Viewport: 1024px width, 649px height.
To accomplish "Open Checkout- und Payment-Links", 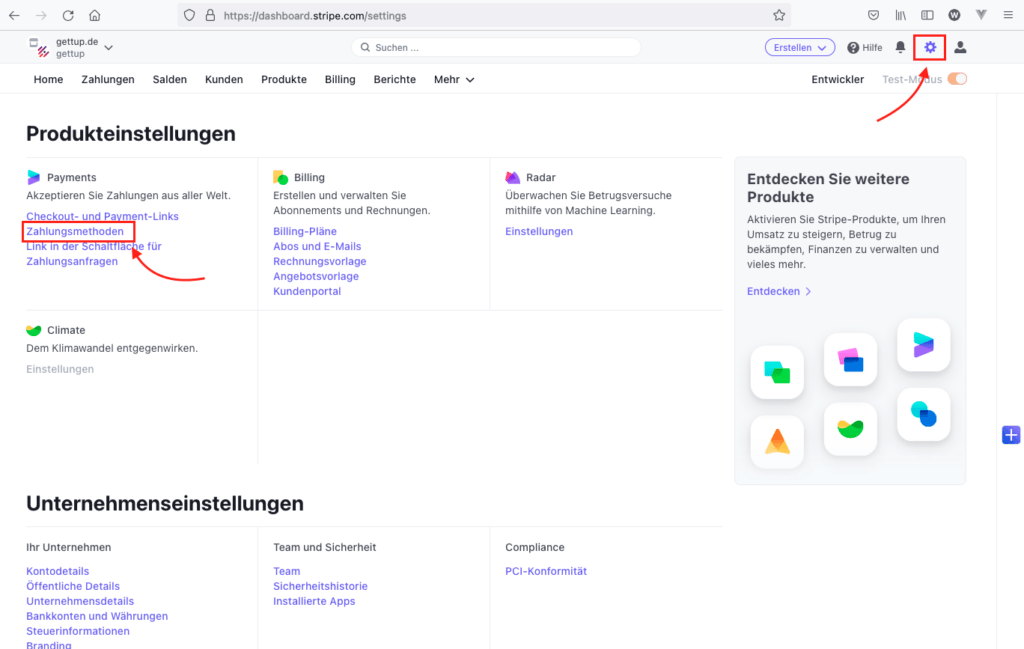I will (x=102, y=216).
